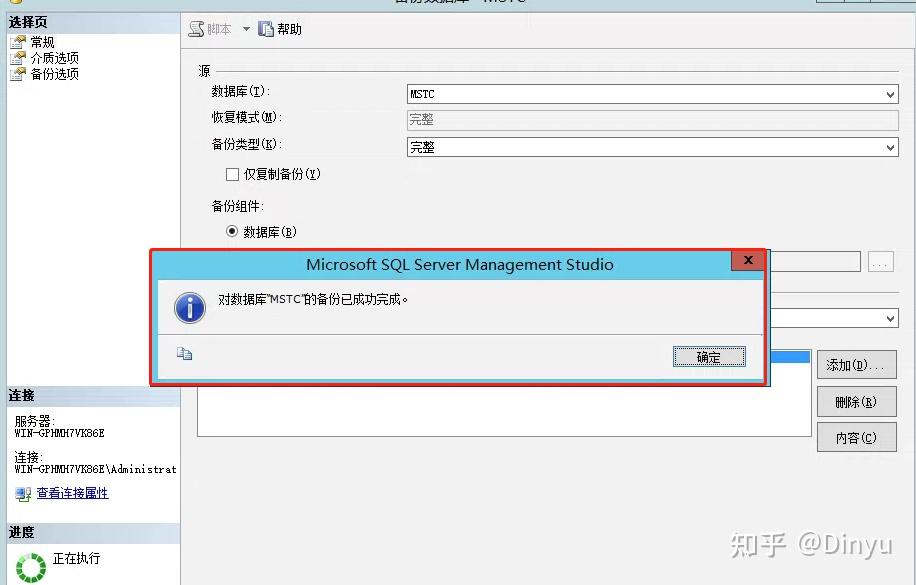Click the information icon in the success dialog
Screen dimensions: 916x585
point(189,308)
